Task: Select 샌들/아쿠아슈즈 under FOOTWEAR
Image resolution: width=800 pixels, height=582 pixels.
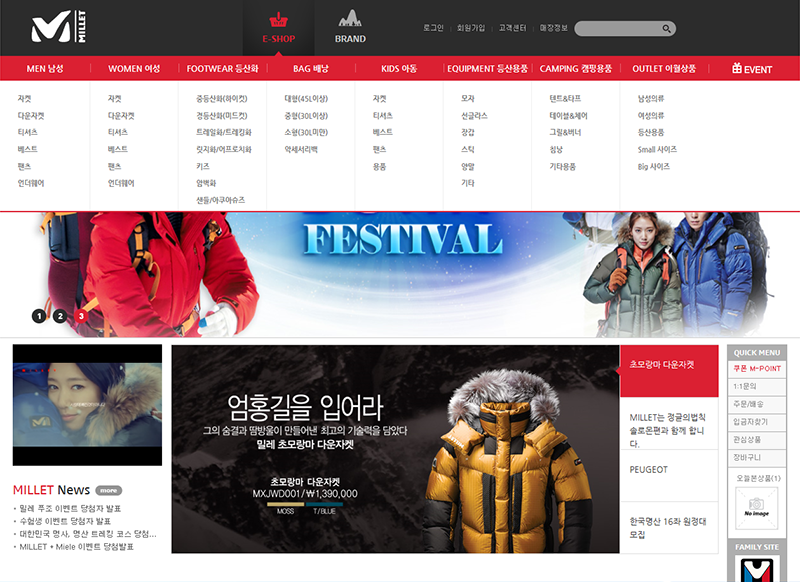Action: click(x=220, y=200)
